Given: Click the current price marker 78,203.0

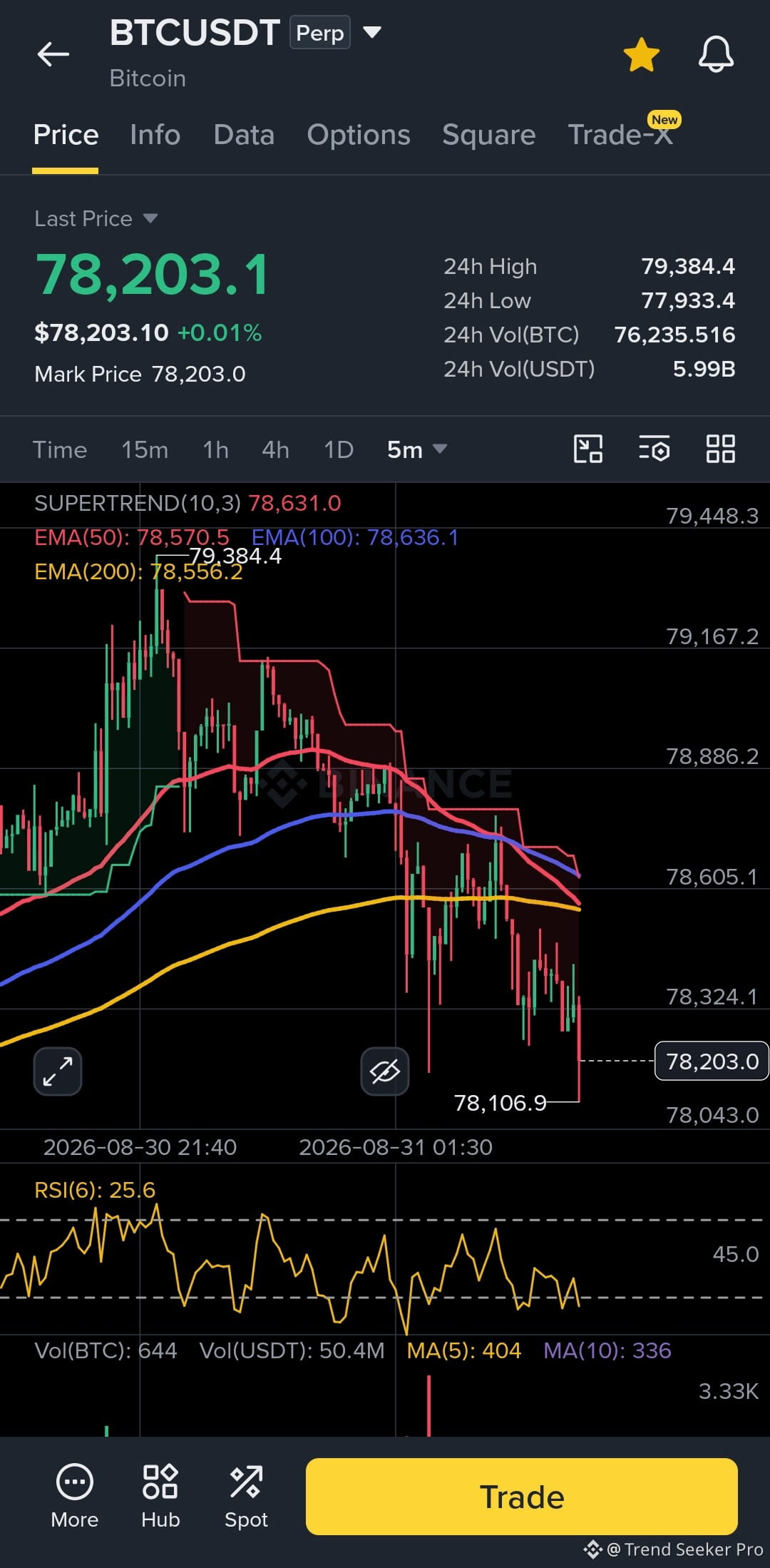Looking at the screenshot, I should (712, 1061).
